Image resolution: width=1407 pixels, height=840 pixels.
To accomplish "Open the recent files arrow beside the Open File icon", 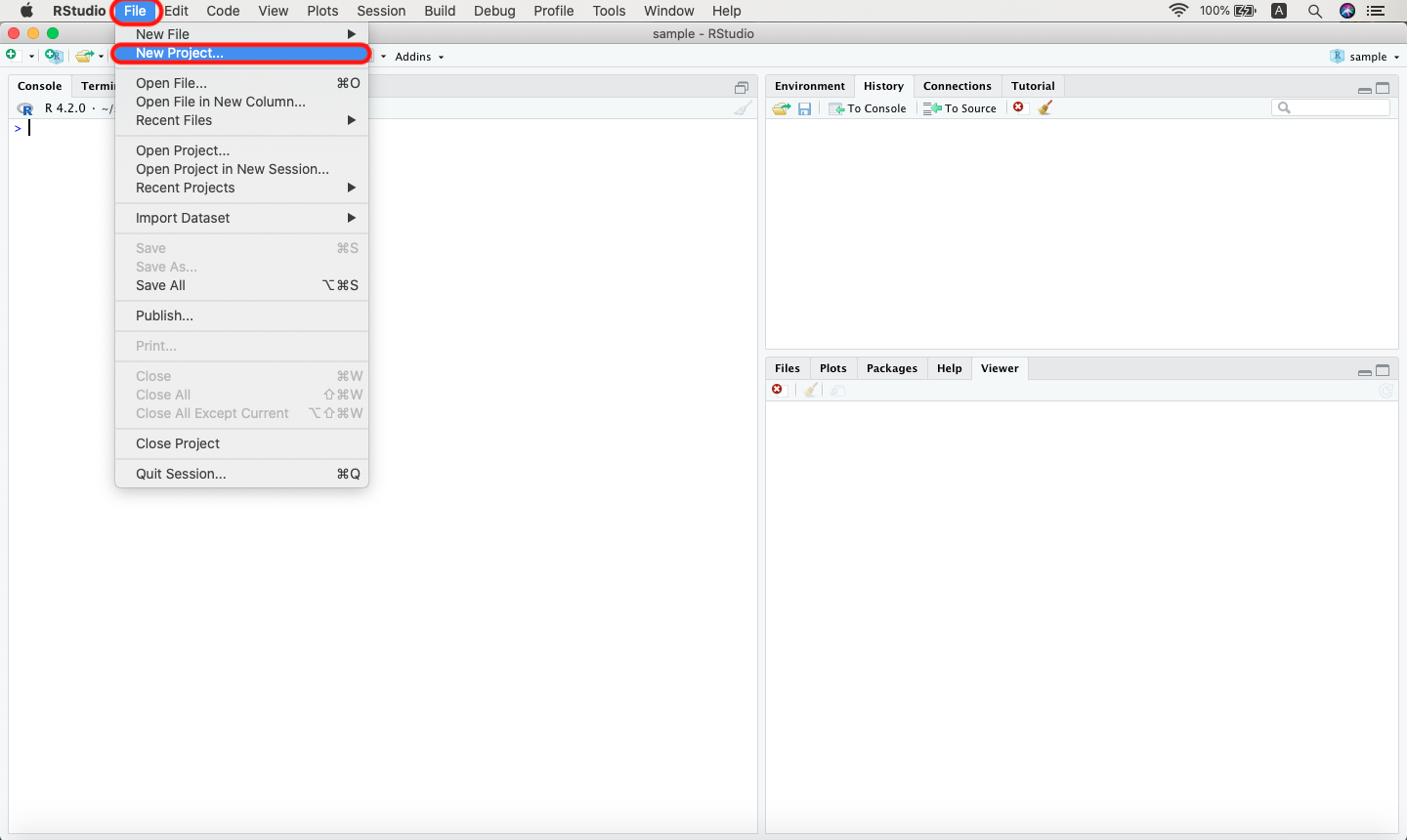I will click(102, 57).
